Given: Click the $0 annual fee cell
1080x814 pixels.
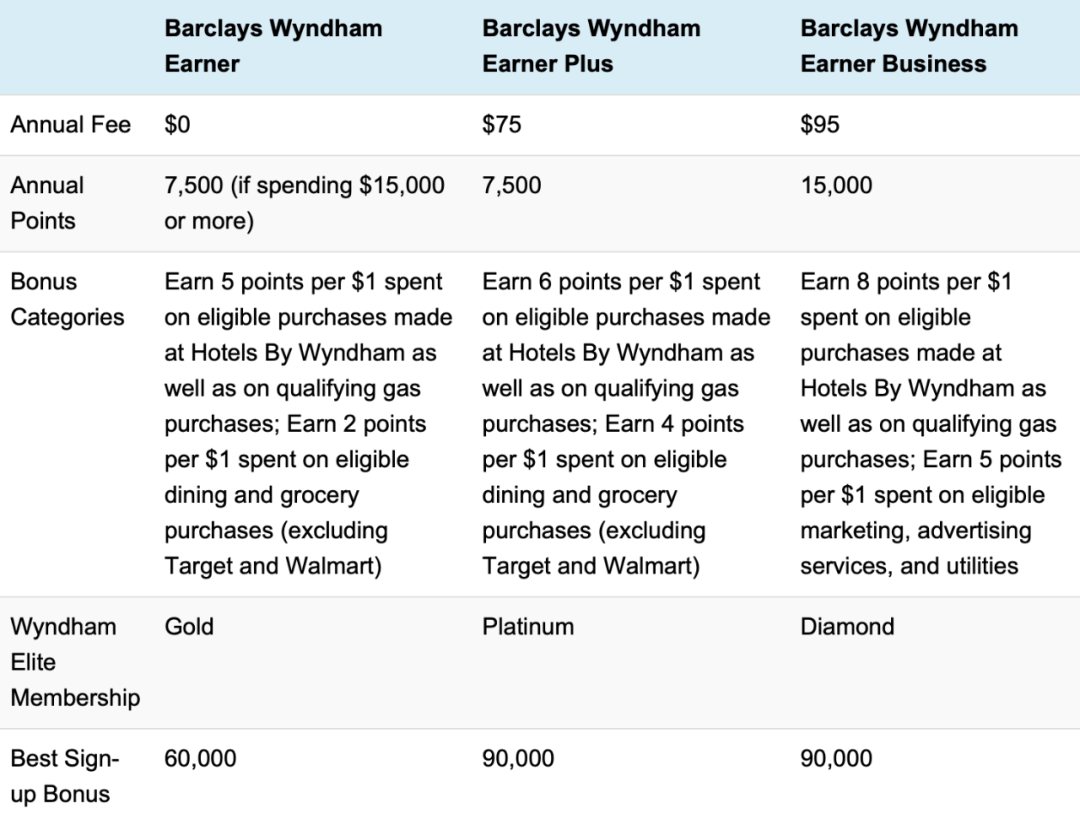Looking at the screenshot, I should tap(177, 125).
